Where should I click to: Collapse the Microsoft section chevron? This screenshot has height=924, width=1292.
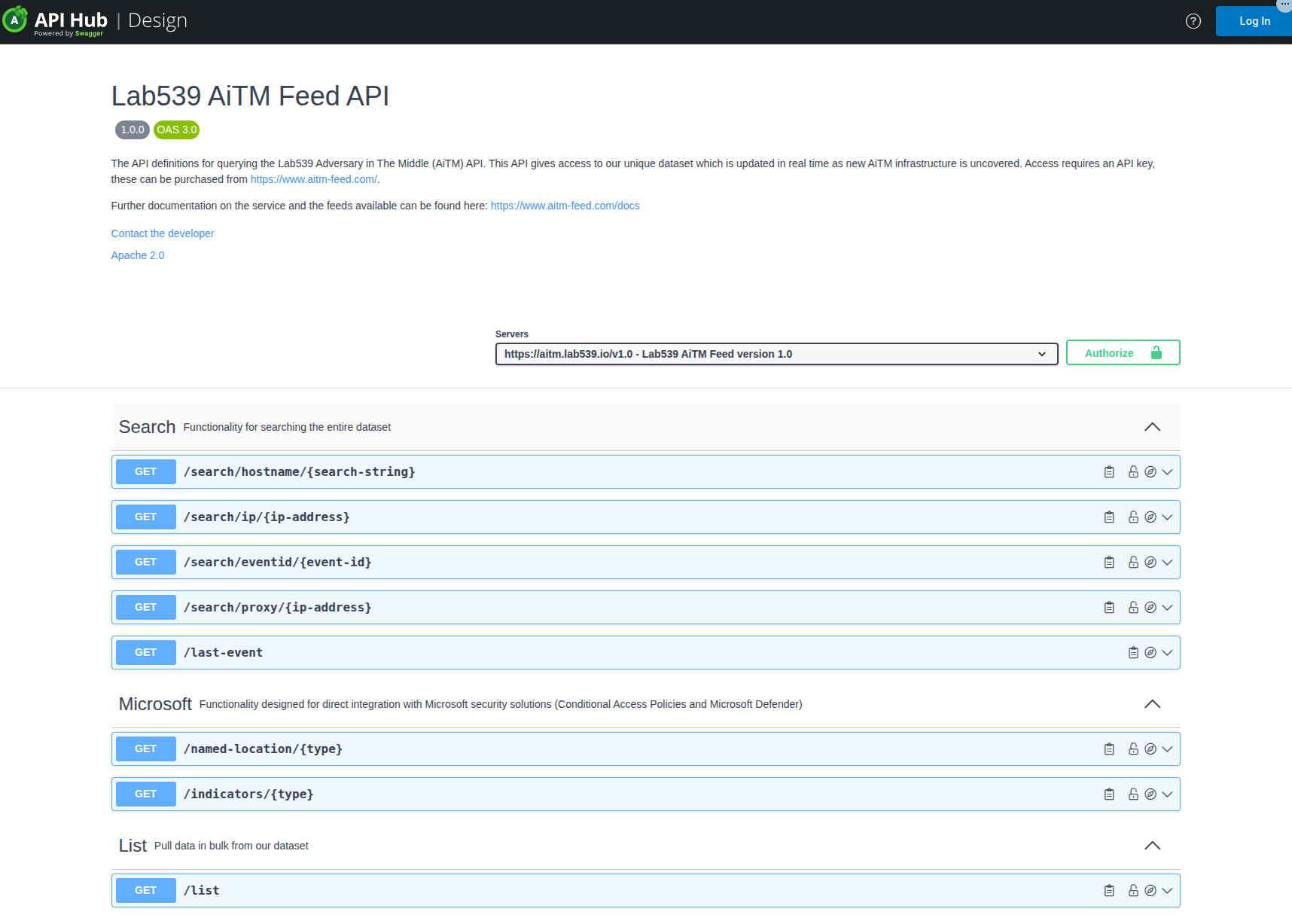1152,704
